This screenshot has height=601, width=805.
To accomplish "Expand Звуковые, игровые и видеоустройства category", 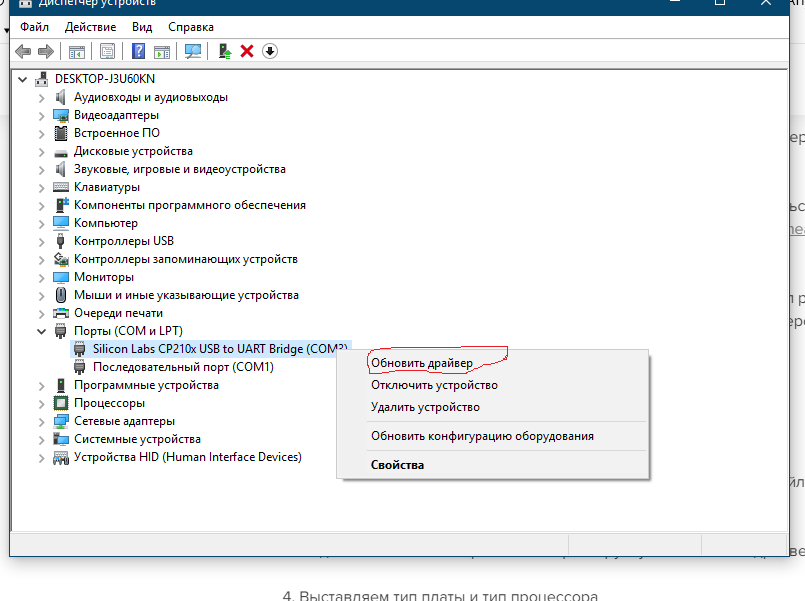I will [x=42, y=169].
